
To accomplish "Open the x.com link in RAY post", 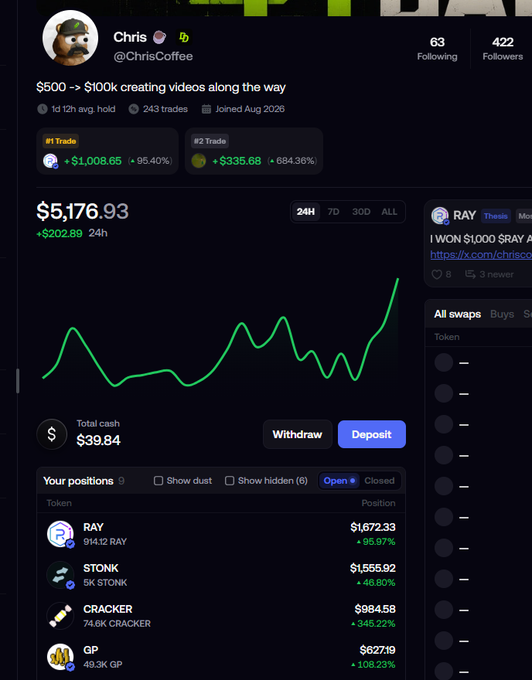I will (481, 255).
